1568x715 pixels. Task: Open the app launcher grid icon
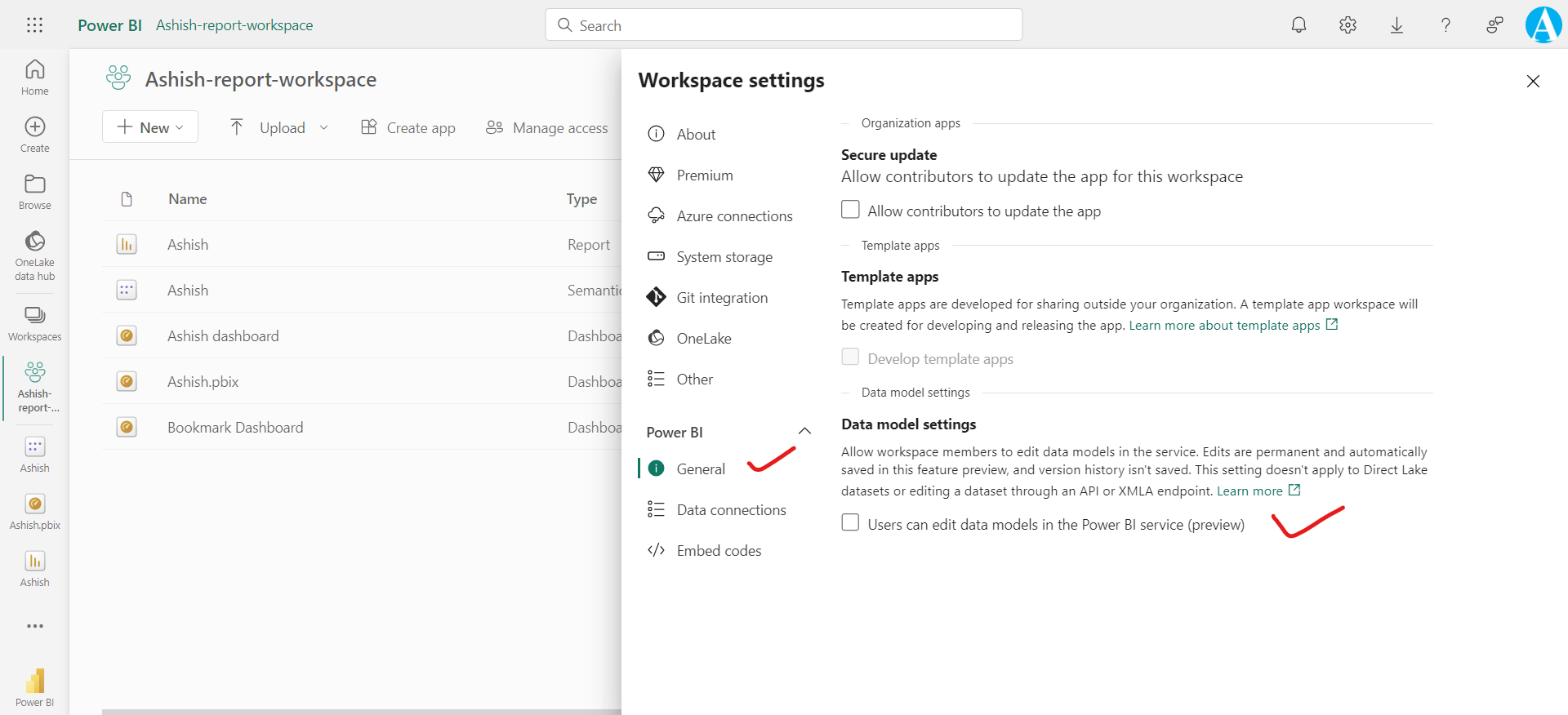(x=34, y=25)
